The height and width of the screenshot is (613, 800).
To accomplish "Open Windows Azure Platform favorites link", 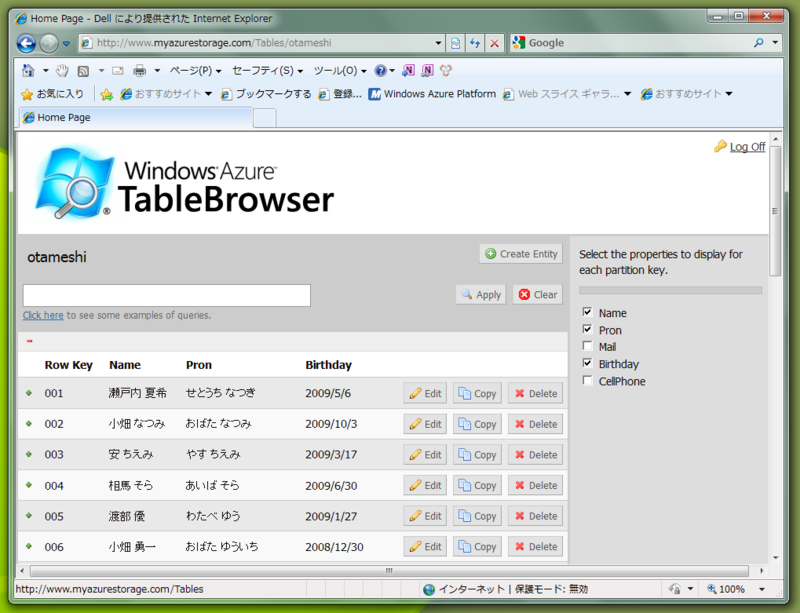I will 432,94.
